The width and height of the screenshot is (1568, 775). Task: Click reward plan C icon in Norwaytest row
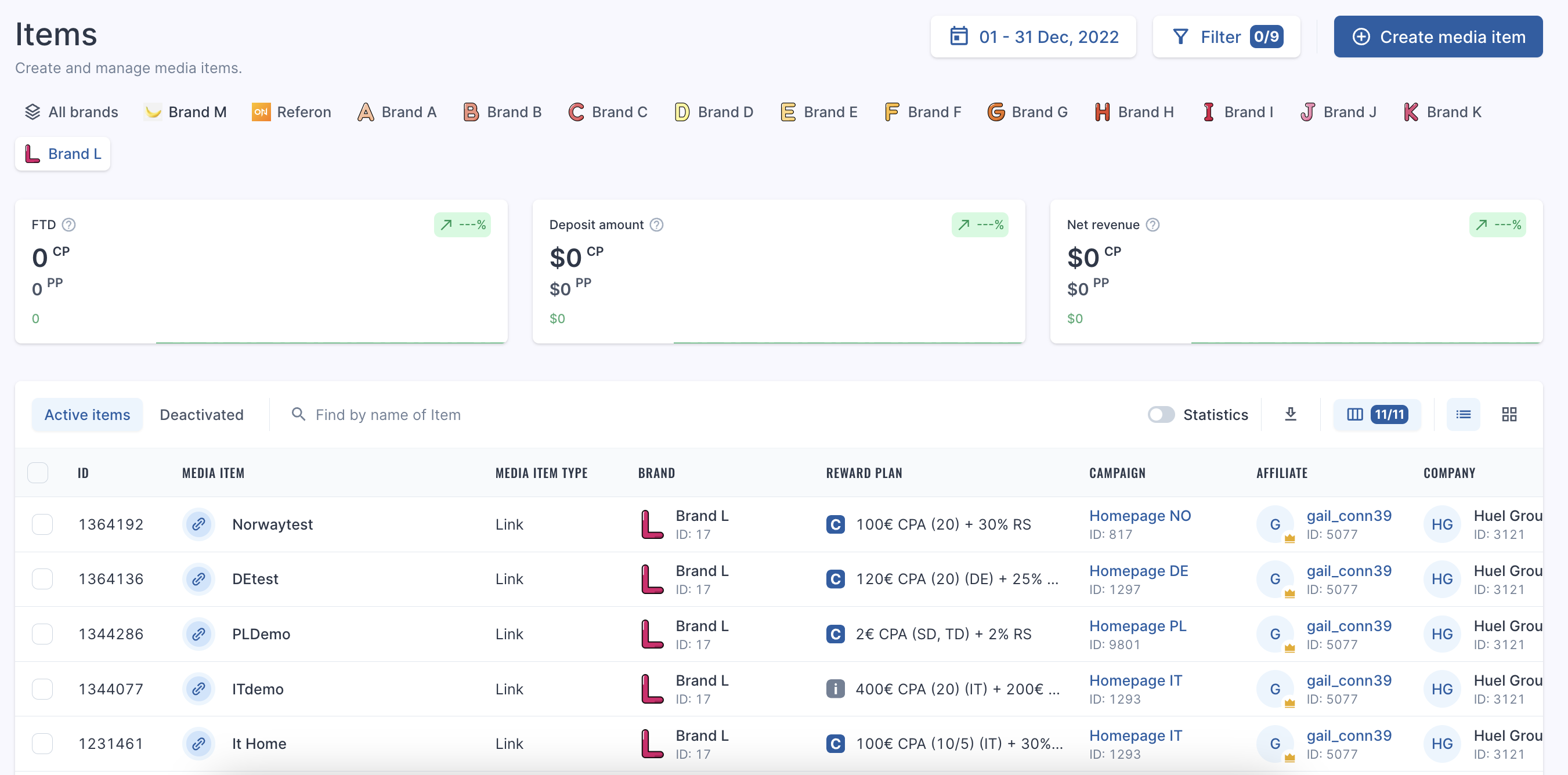(835, 524)
